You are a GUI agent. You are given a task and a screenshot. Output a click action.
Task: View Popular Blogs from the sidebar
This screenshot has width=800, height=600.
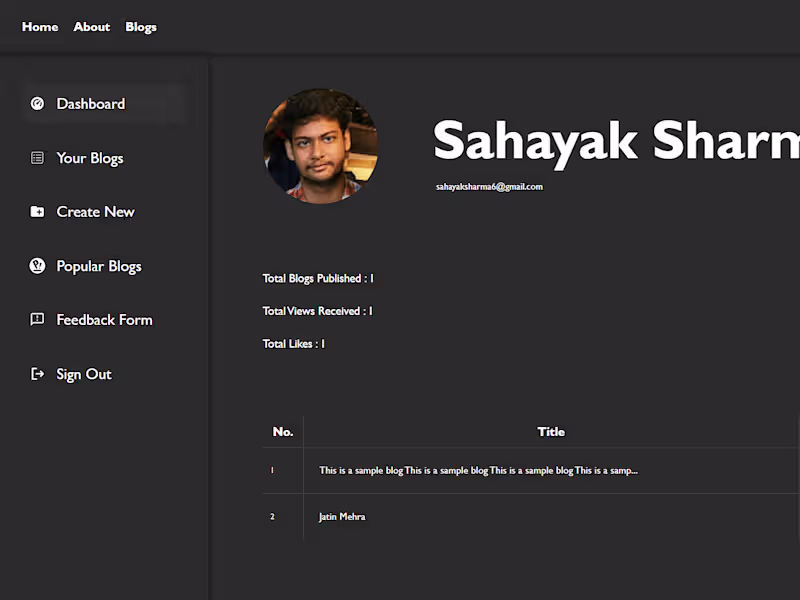point(99,266)
